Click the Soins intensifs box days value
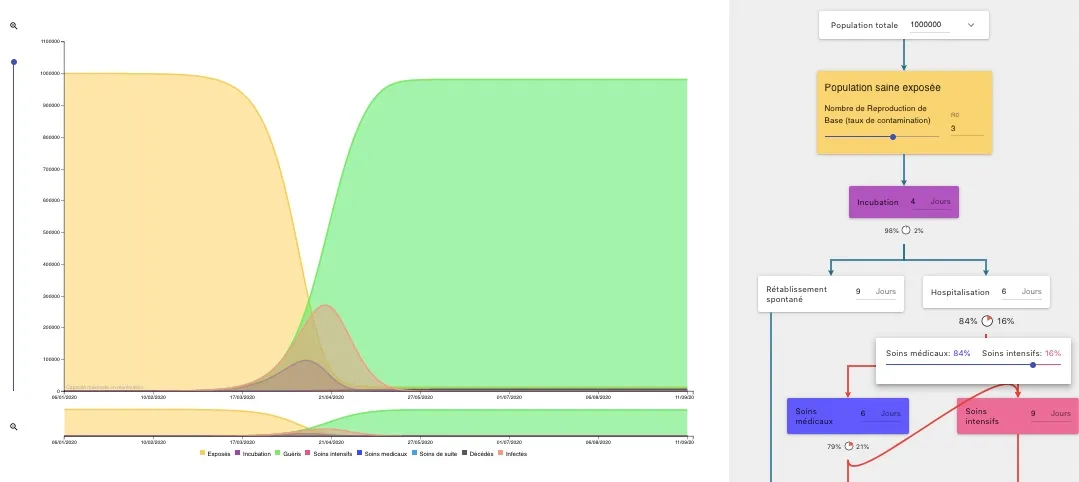 1033,412
